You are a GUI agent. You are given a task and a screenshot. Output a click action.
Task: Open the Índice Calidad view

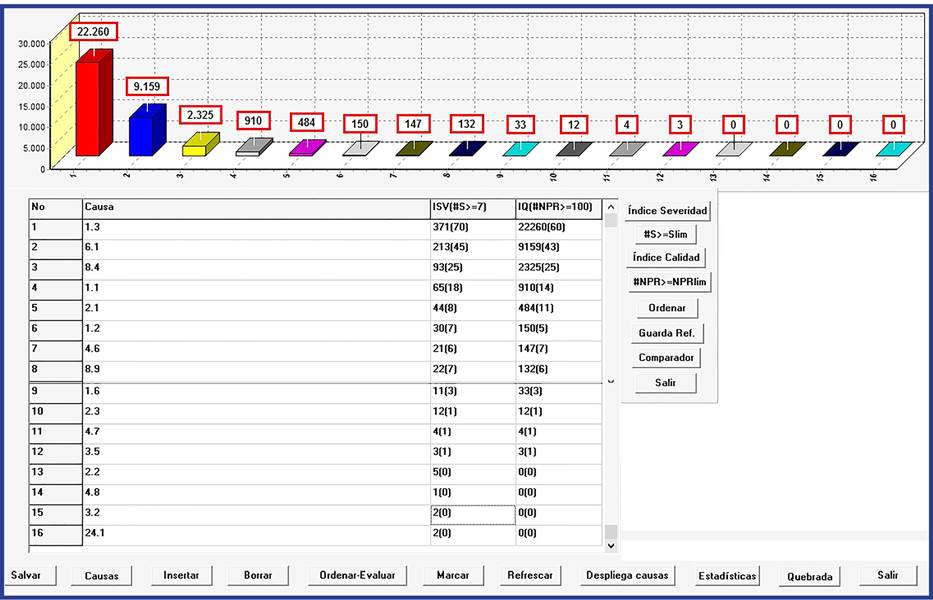666,258
